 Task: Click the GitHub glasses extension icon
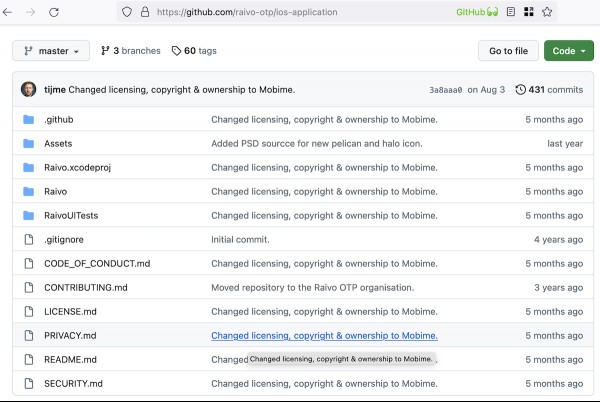click(x=477, y=12)
